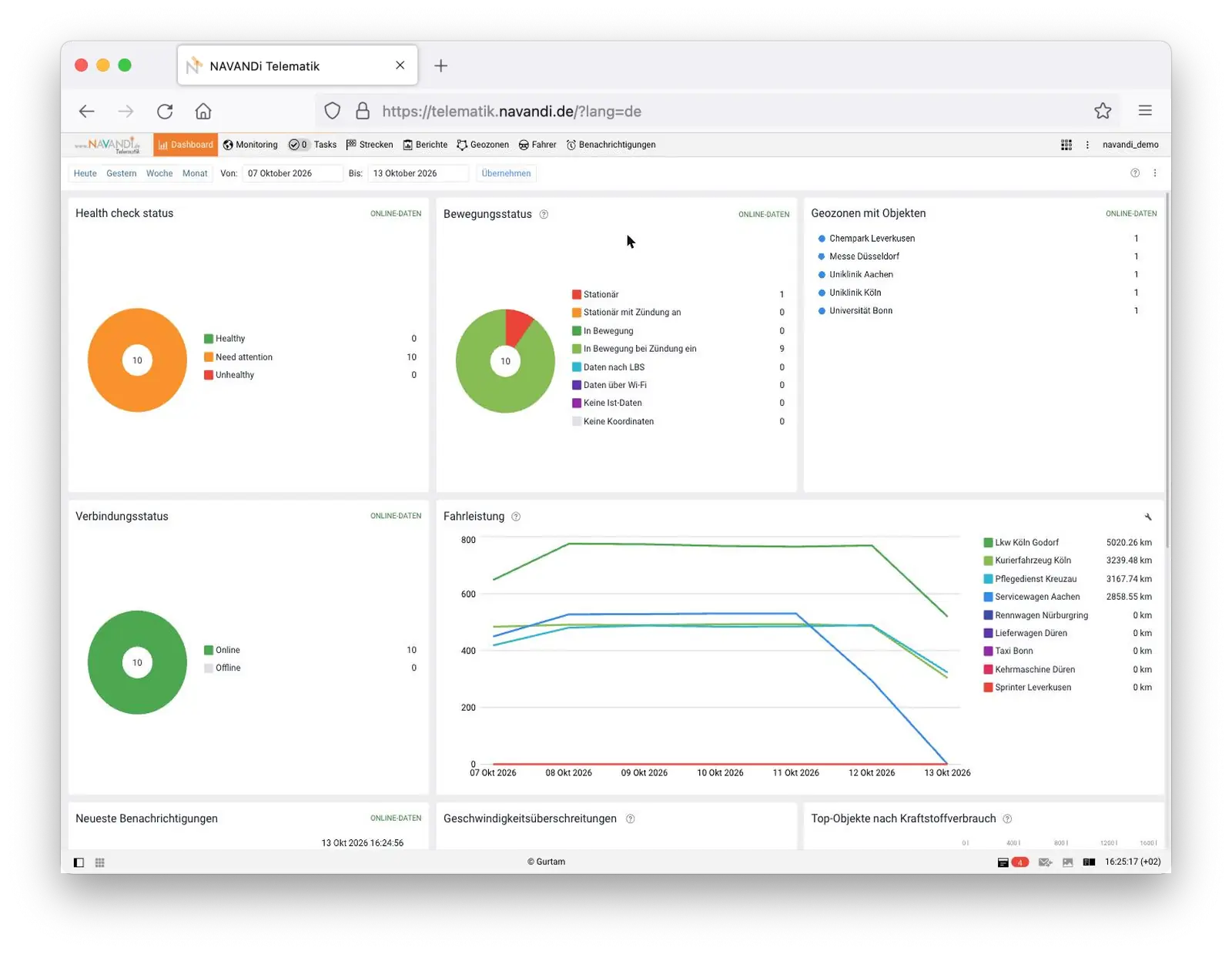Open Fahrleistung wrench settings
The image size is (1232, 954).
coord(1148,517)
